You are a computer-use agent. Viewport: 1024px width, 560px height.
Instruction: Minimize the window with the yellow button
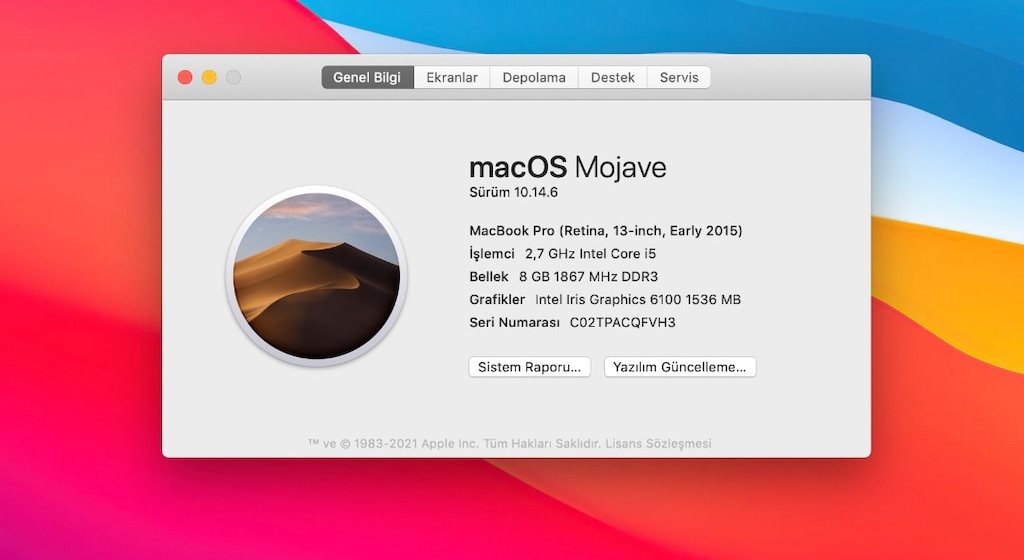pos(209,77)
